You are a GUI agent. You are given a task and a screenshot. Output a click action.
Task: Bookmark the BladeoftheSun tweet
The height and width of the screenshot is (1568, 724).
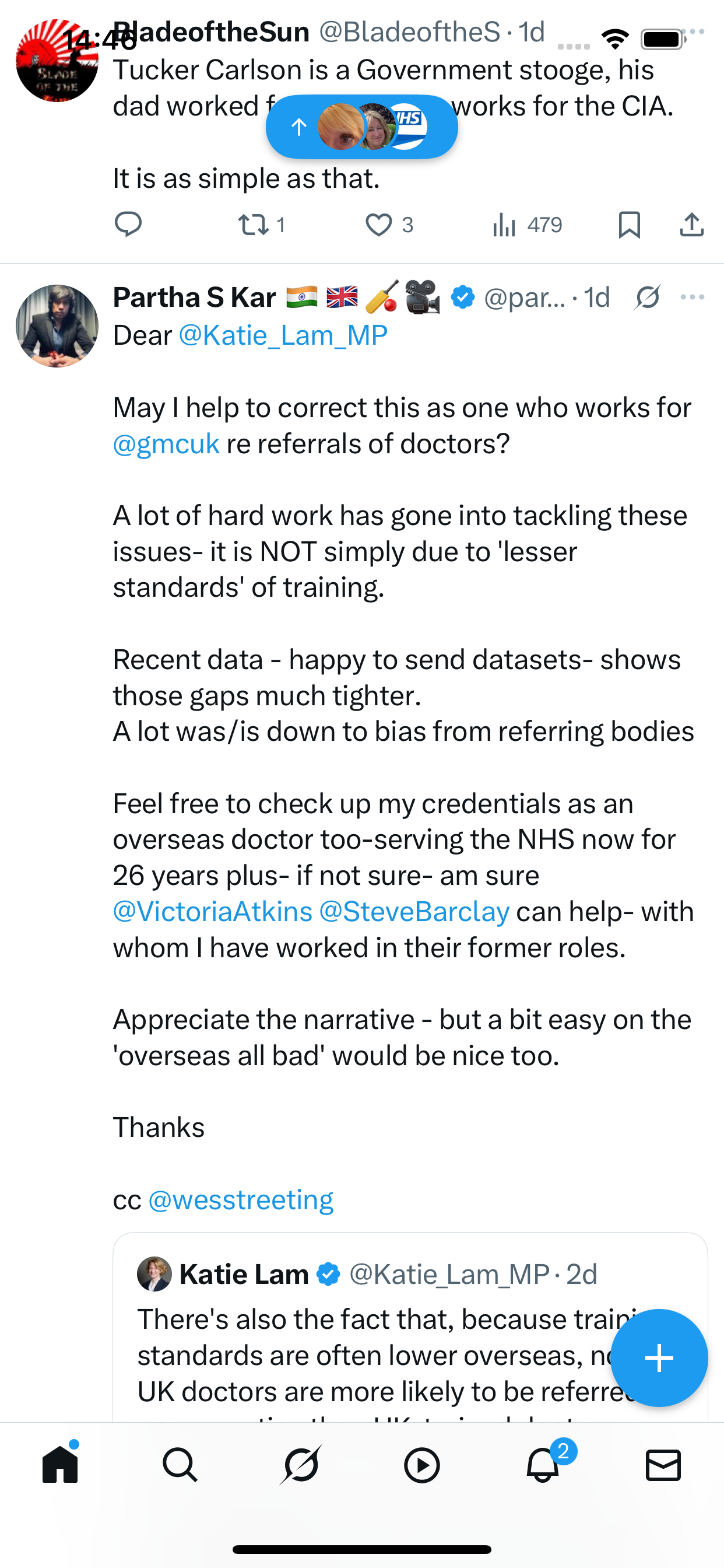(629, 225)
